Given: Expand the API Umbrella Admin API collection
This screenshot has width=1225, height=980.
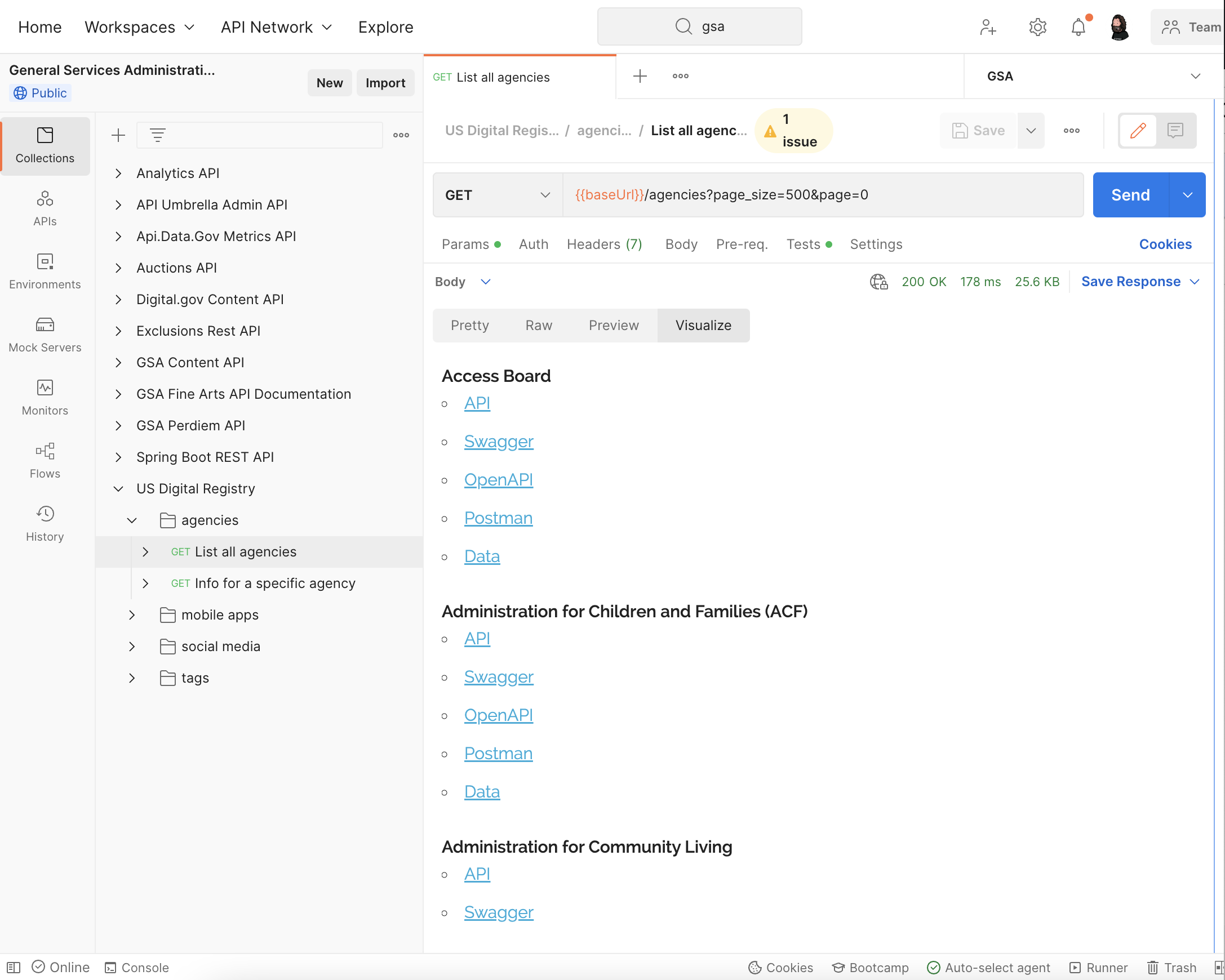Looking at the screenshot, I should pyautogui.click(x=118, y=205).
